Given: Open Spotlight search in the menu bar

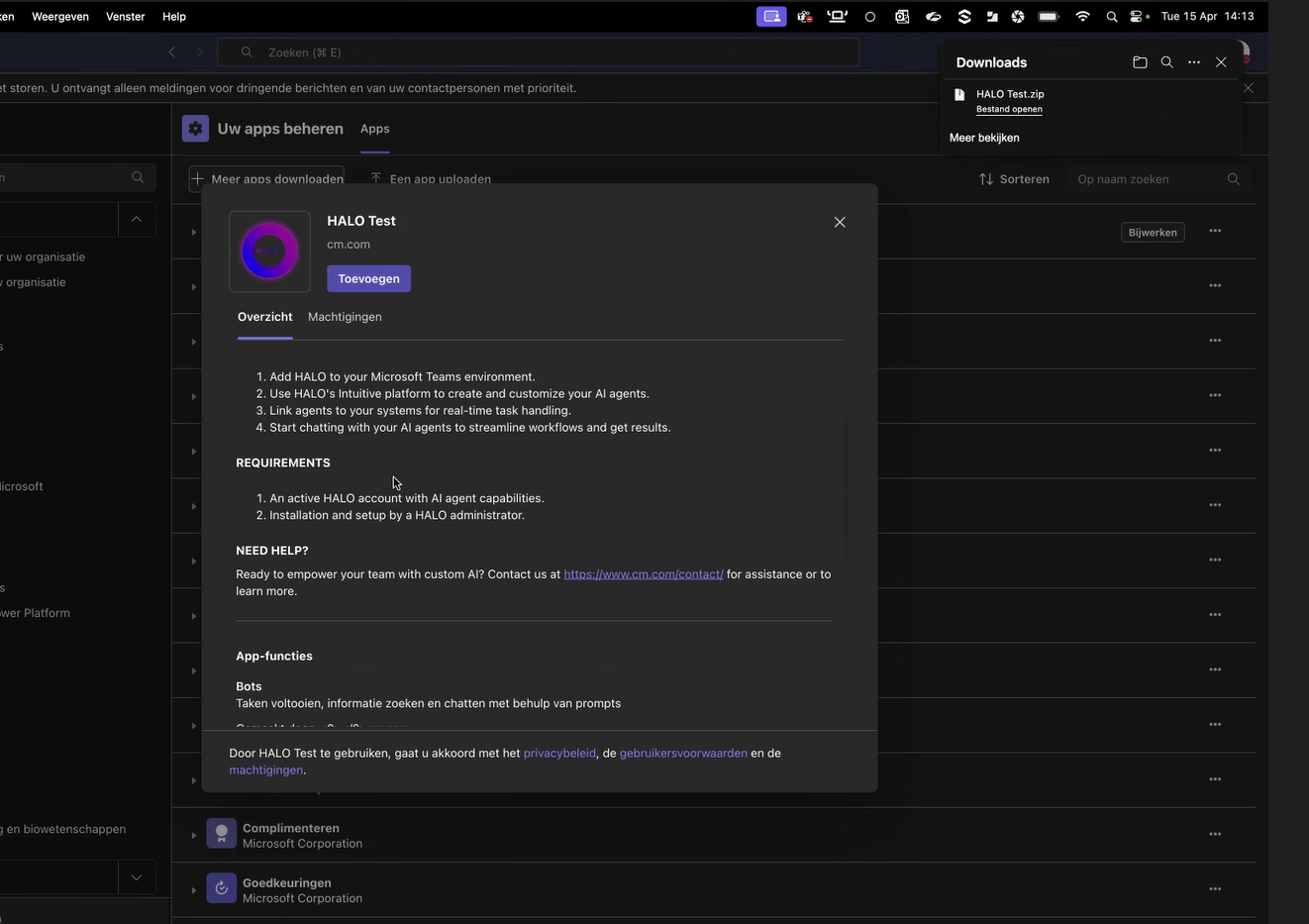Looking at the screenshot, I should (1112, 16).
